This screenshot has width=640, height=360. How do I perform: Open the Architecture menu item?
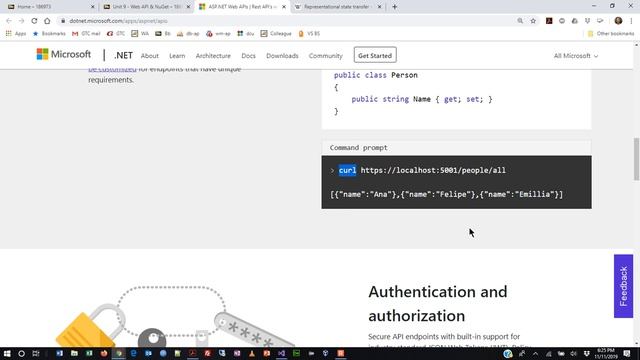tap(213, 56)
